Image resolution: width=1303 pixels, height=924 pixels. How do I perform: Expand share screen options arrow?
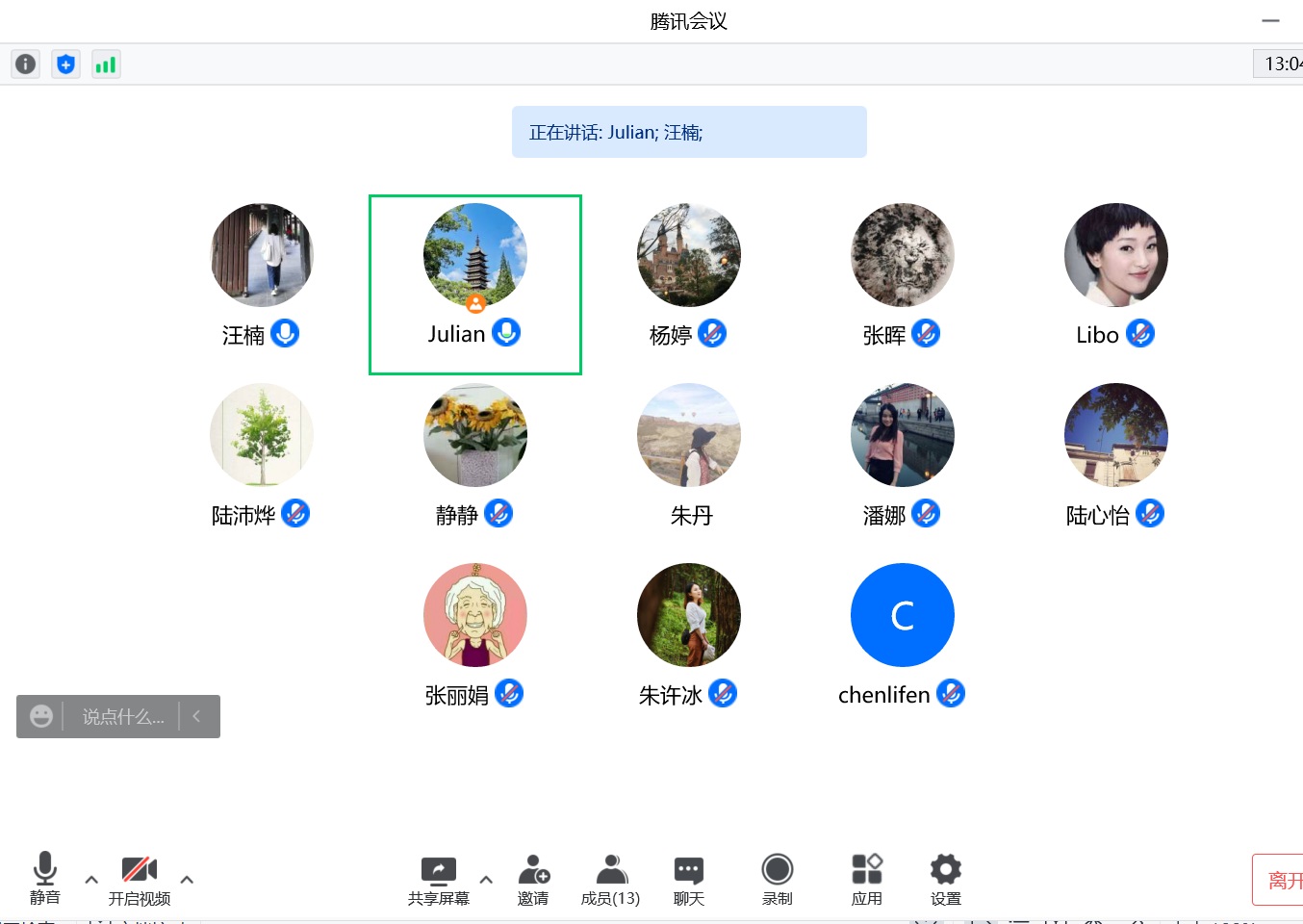486,880
